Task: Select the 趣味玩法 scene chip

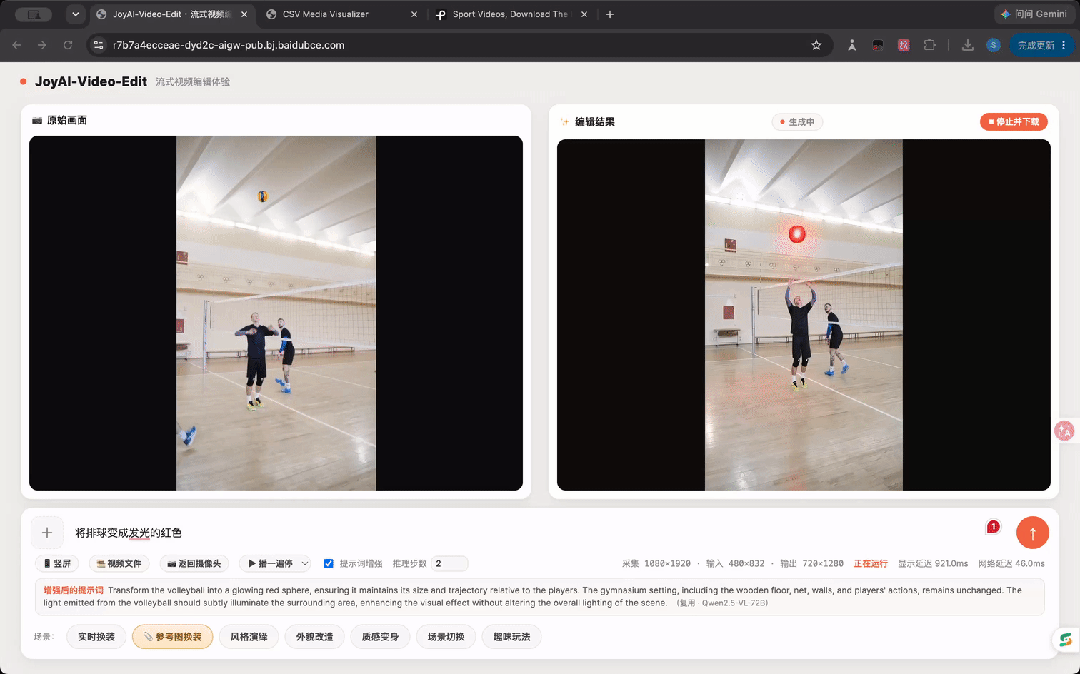Action: pos(511,637)
